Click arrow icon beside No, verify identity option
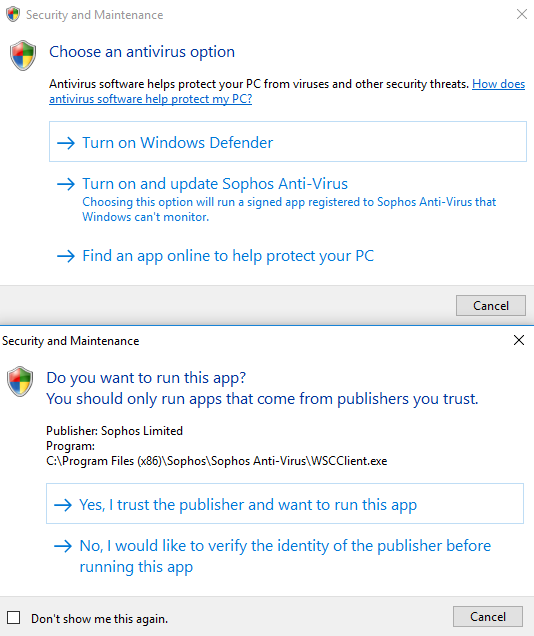Viewport: 534px width, 636px height. click(x=63, y=546)
